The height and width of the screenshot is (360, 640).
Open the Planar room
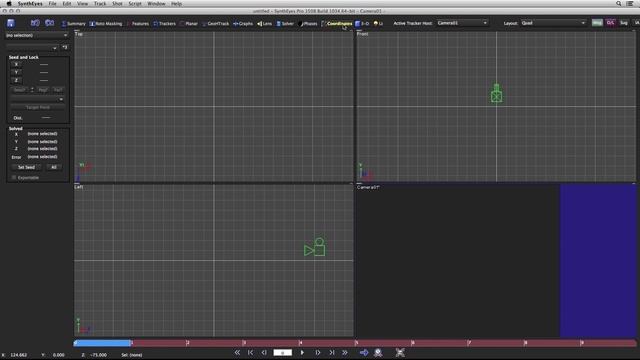point(189,24)
